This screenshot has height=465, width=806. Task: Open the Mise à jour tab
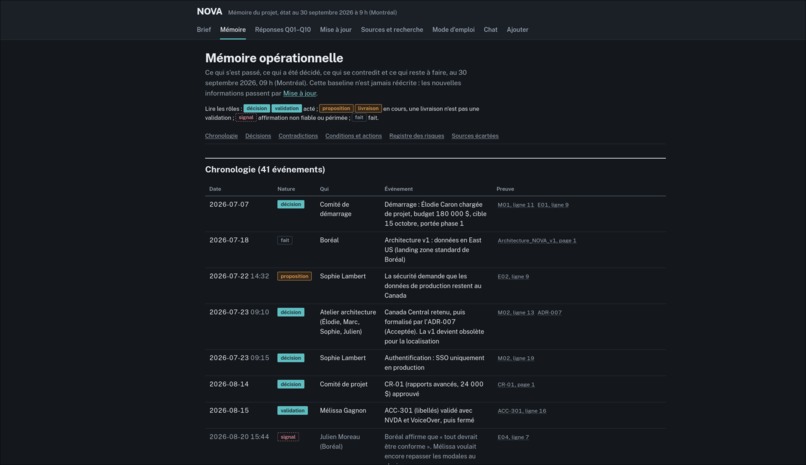click(336, 30)
